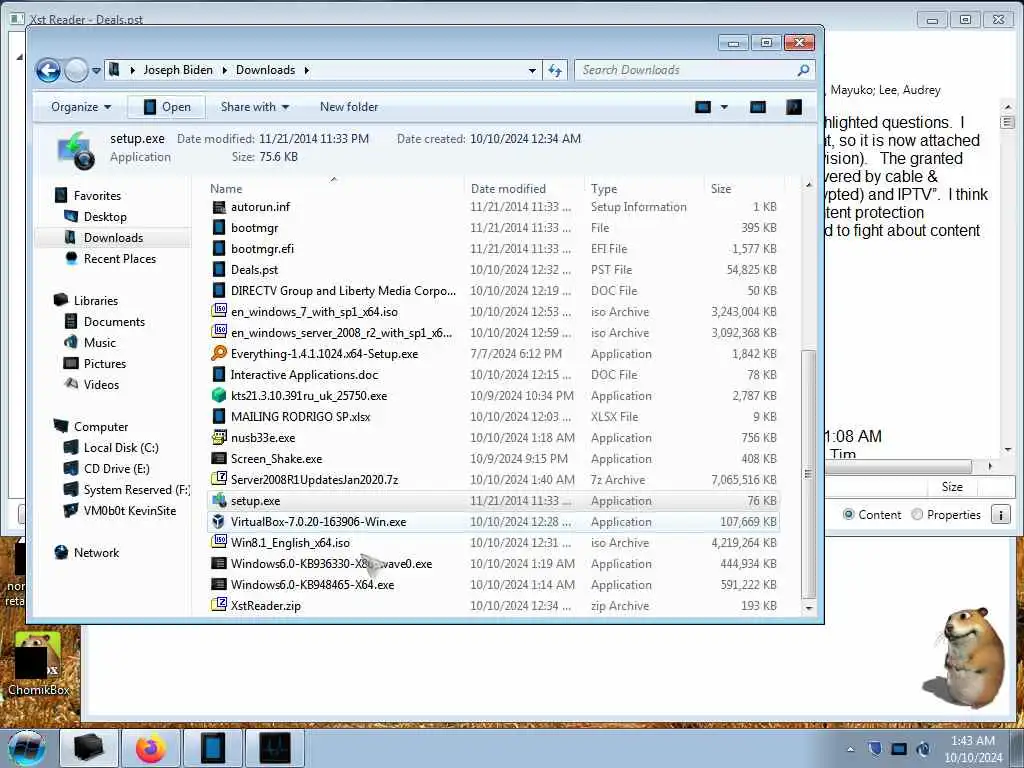
Task: Select Local Disk (C:)
Action: pos(121,447)
